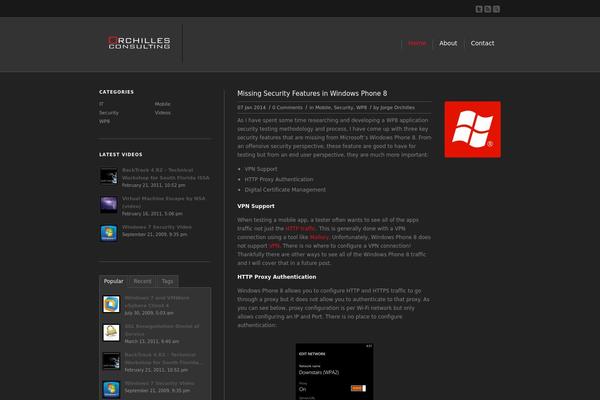Click Windows 7 and VMWare post thumbnail
This screenshot has width=600, height=400.
click(111, 304)
